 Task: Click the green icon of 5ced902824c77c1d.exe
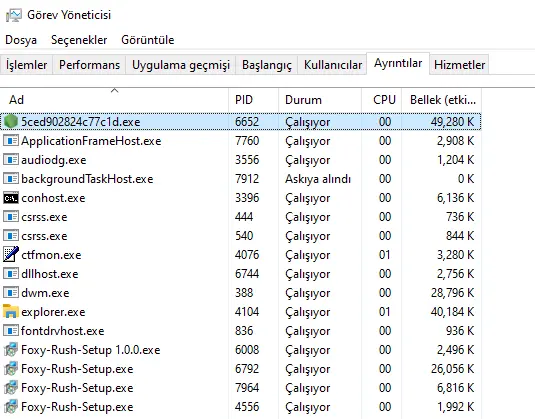(x=11, y=121)
